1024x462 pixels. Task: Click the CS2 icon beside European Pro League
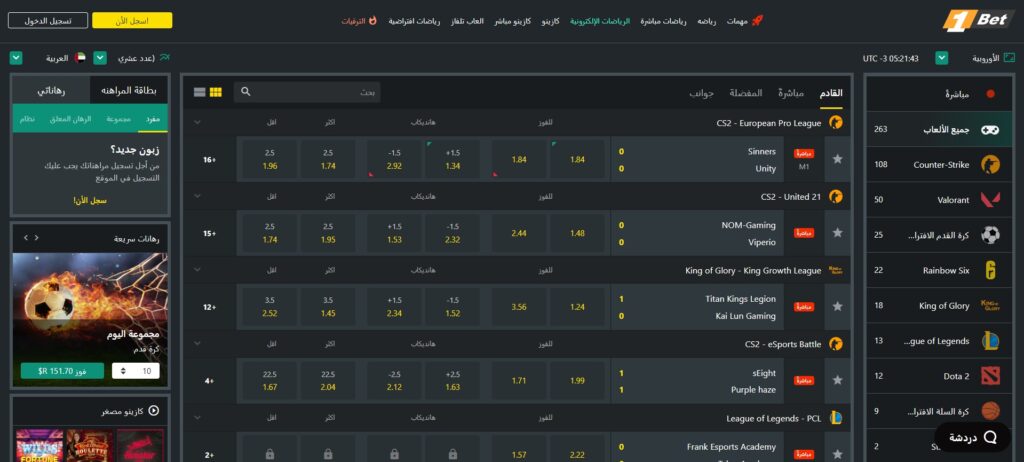click(835, 122)
